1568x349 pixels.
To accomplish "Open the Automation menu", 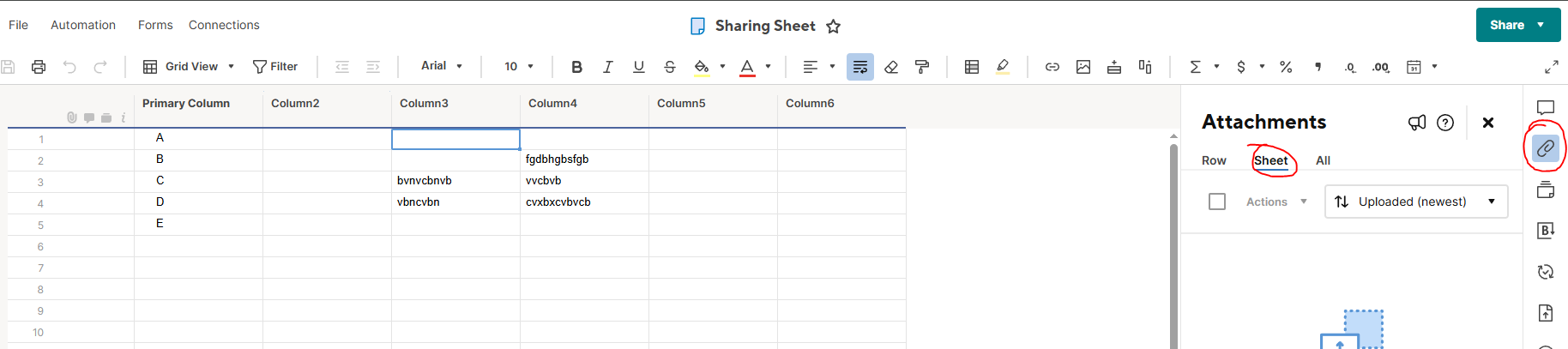I will pos(83,25).
